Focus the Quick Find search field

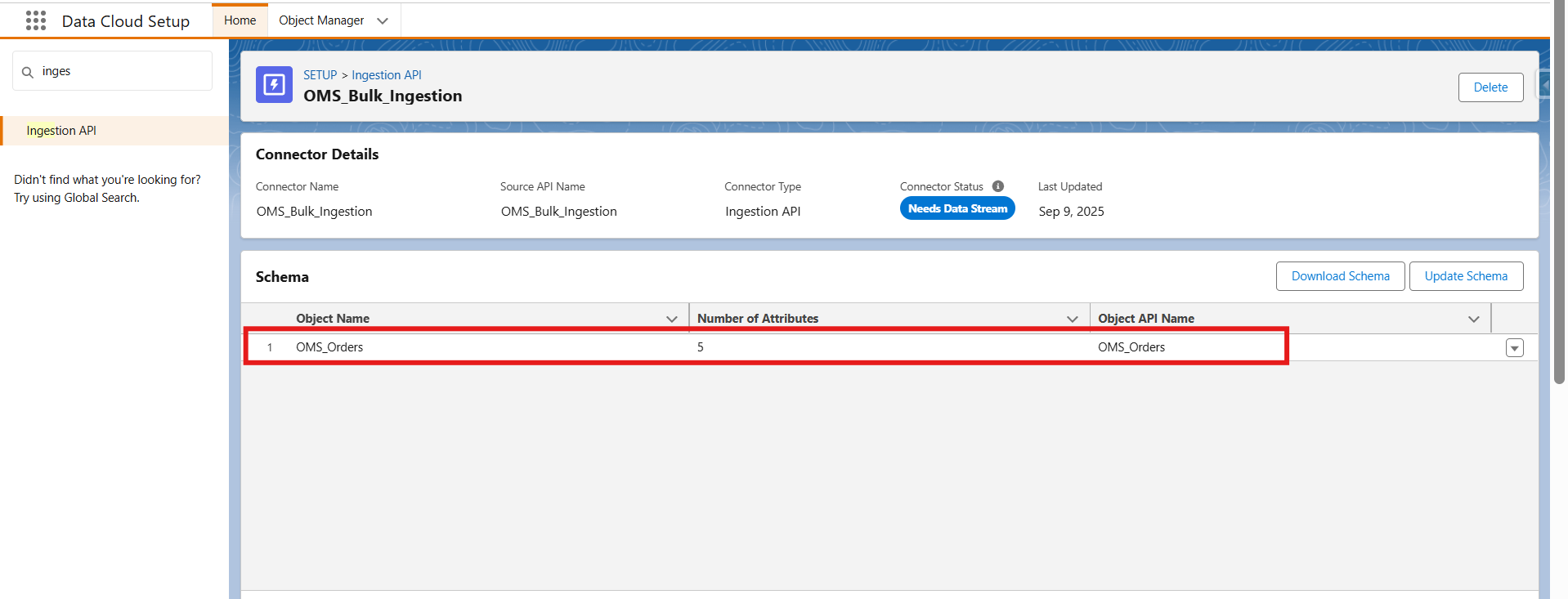tap(123, 72)
